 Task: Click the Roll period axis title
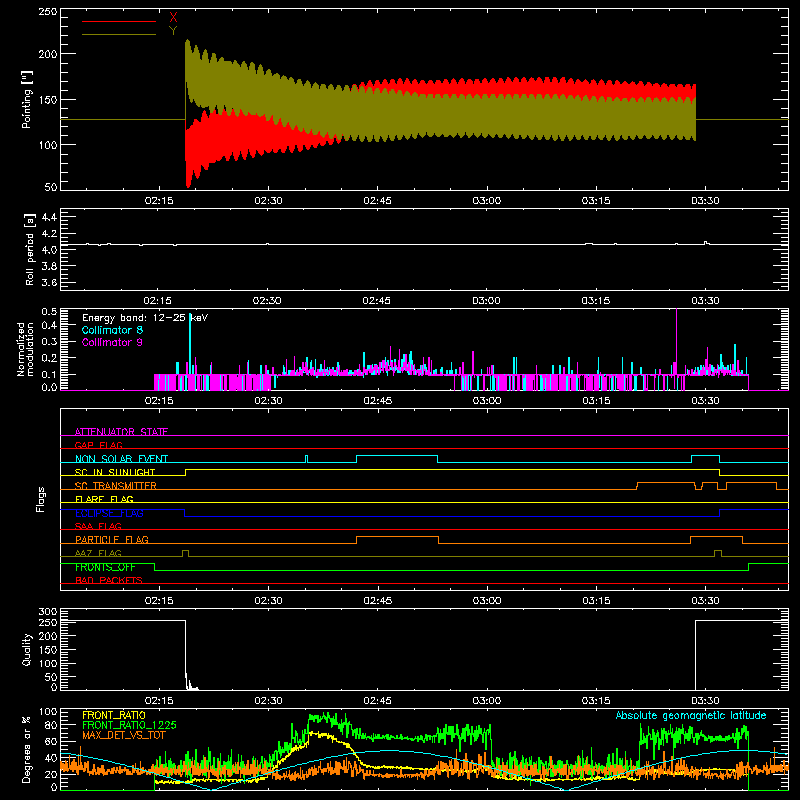click(29, 250)
